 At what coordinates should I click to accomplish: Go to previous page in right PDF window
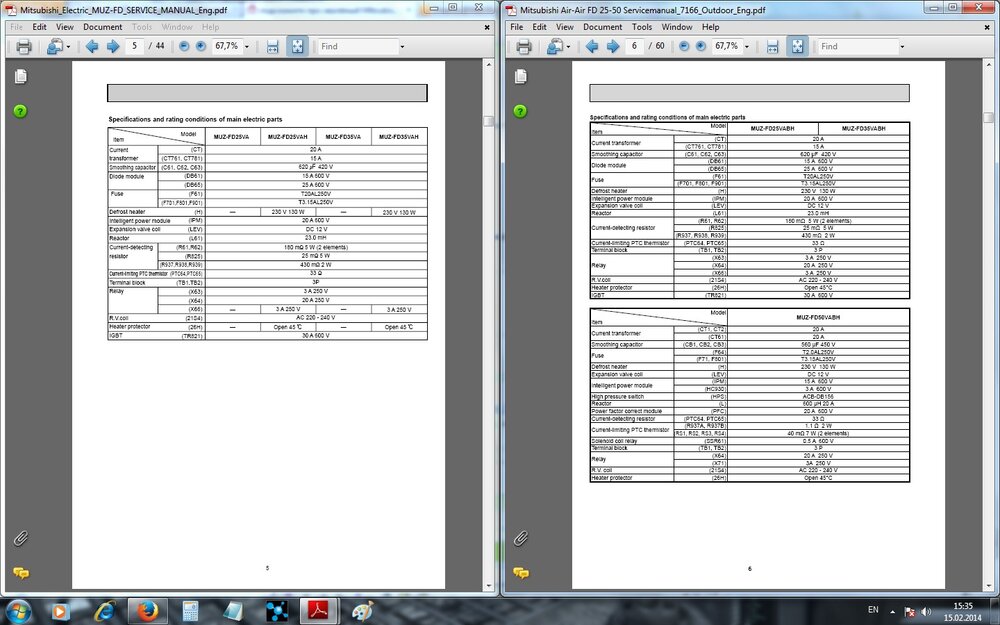click(x=592, y=47)
